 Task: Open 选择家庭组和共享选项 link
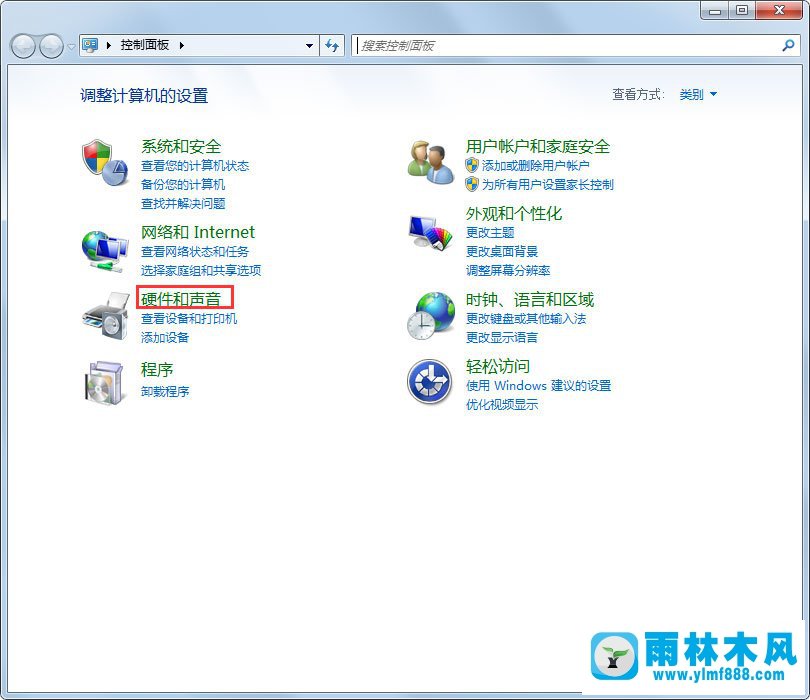[201, 270]
